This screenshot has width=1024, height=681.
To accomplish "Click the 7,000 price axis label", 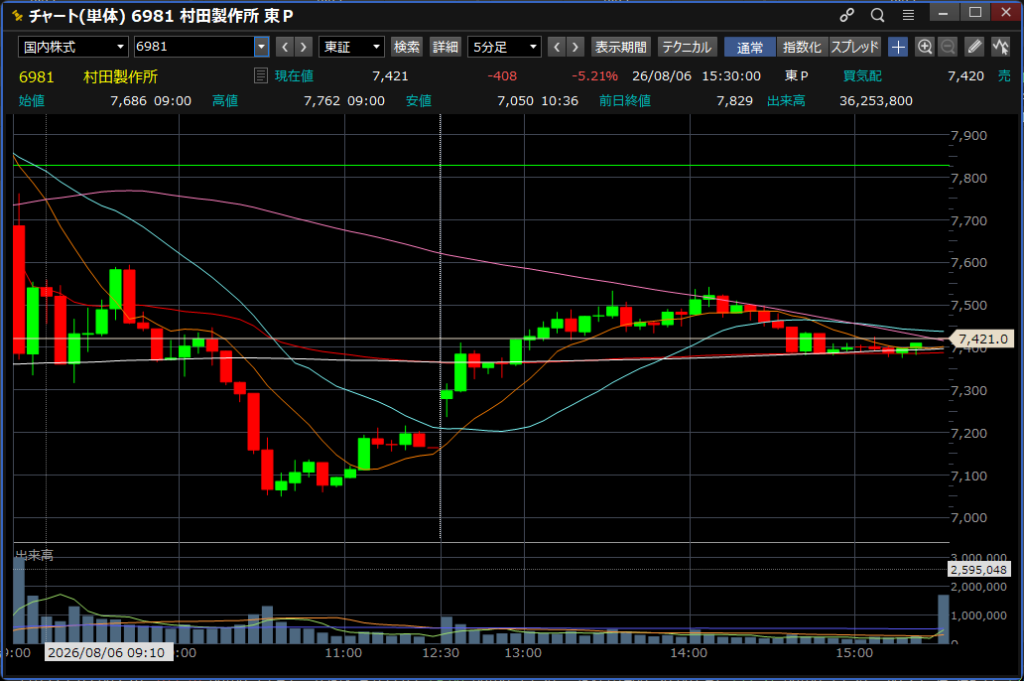I will pyautogui.click(x=968, y=517).
